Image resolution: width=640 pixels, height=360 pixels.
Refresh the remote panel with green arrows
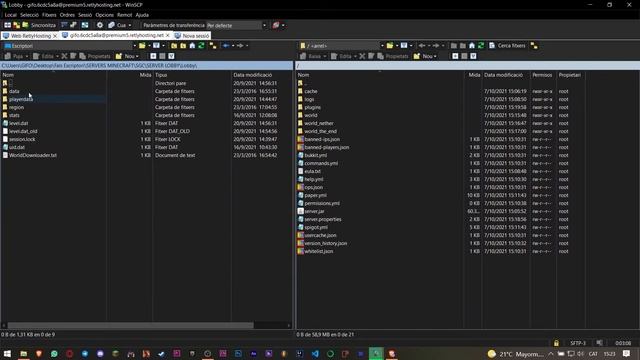(481, 46)
